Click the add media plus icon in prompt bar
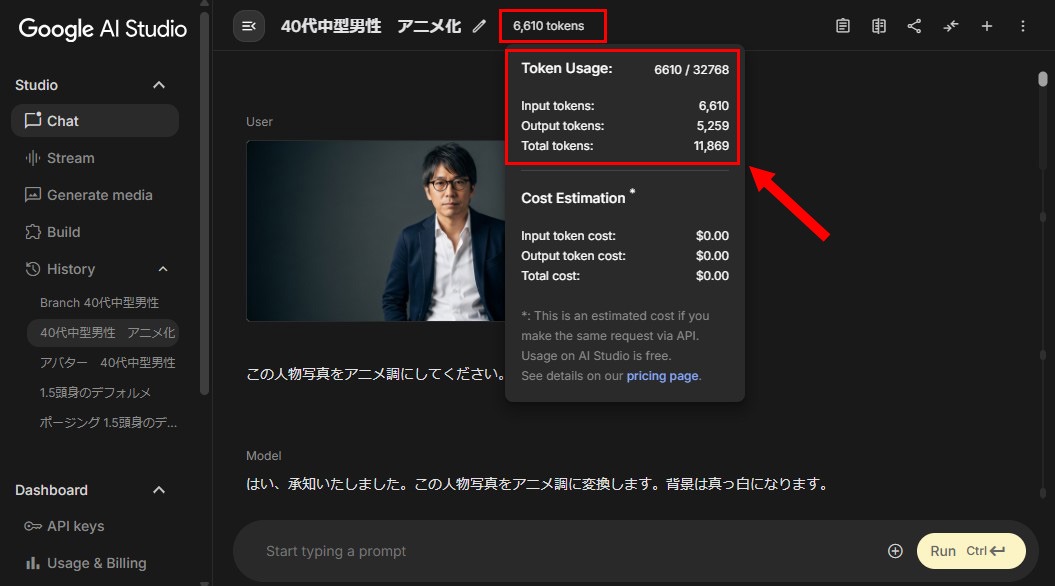 895,551
